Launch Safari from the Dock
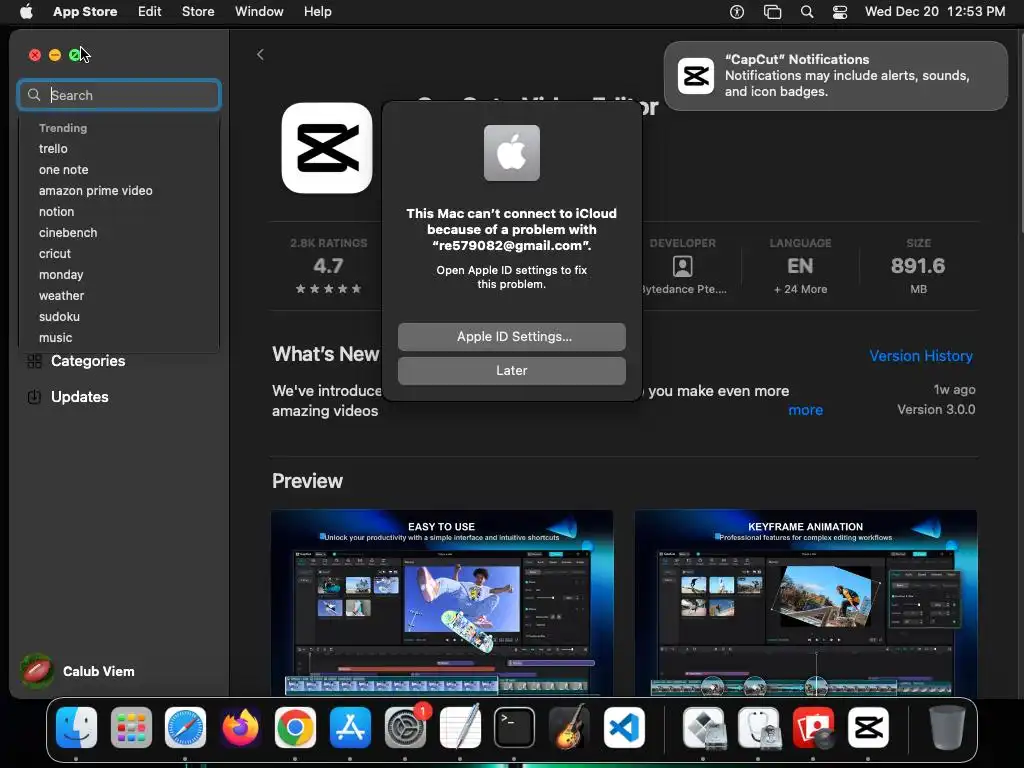Image resolution: width=1024 pixels, height=768 pixels. (x=185, y=728)
